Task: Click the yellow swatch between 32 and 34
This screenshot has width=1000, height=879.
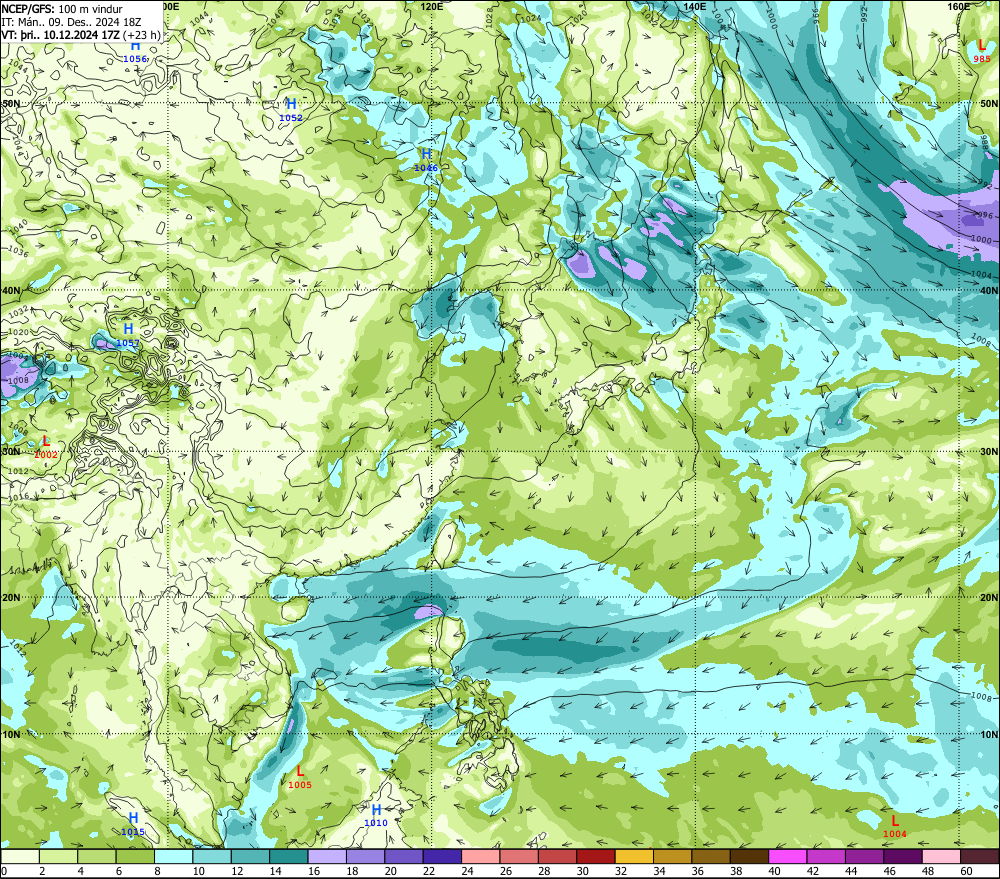Action: 634,856
